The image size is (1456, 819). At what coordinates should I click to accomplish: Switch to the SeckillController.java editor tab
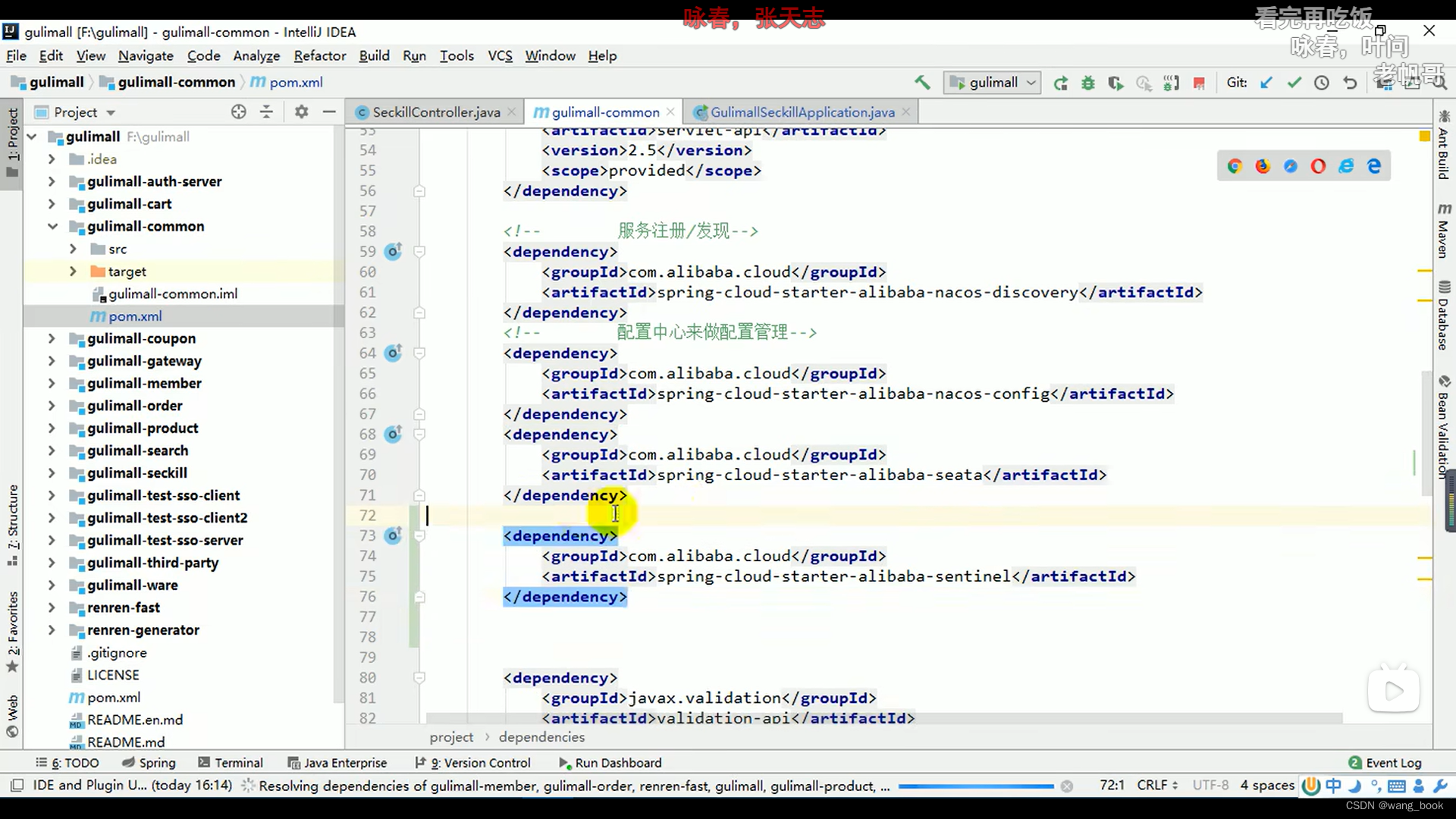pos(436,112)
